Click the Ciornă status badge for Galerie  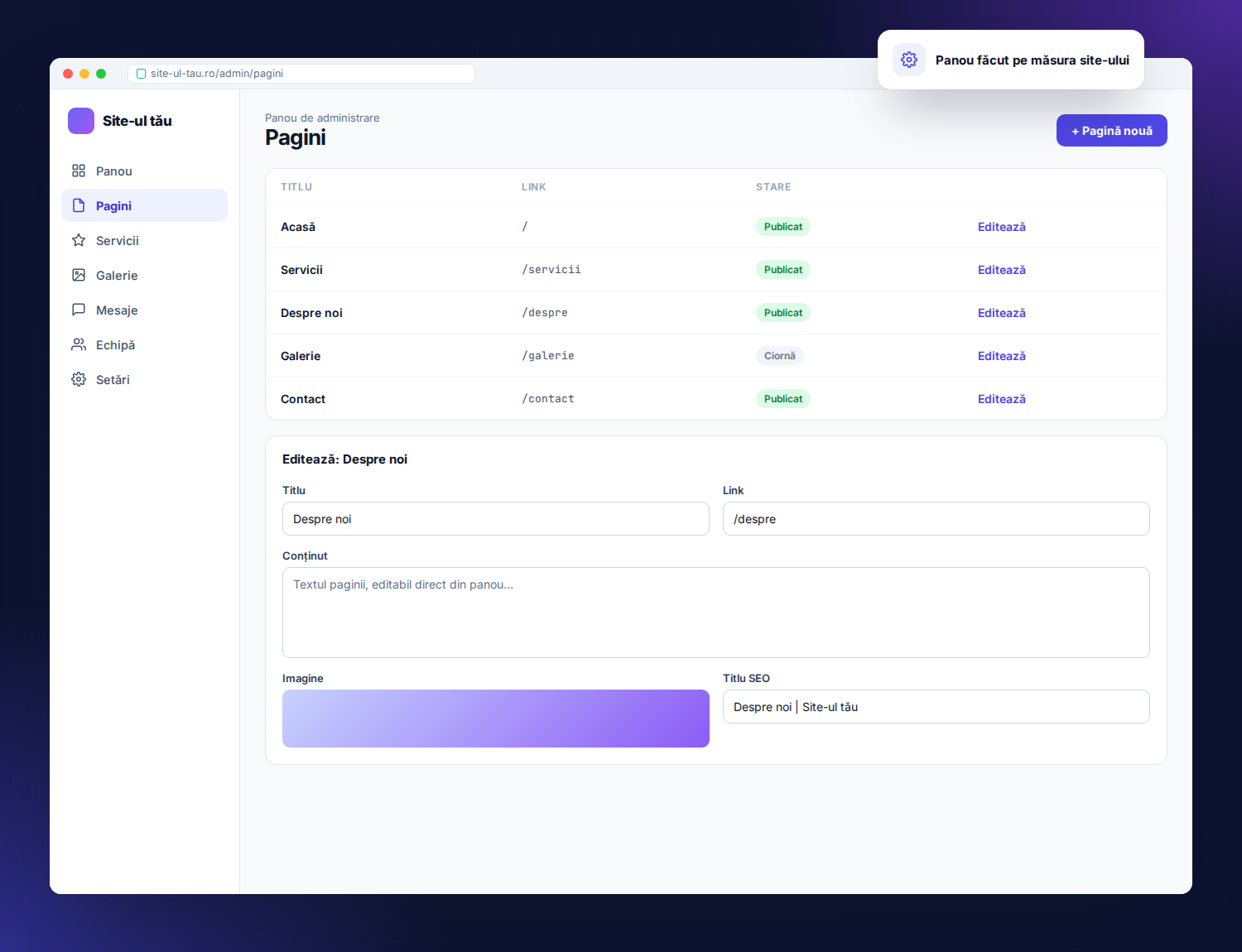point(779,356)
